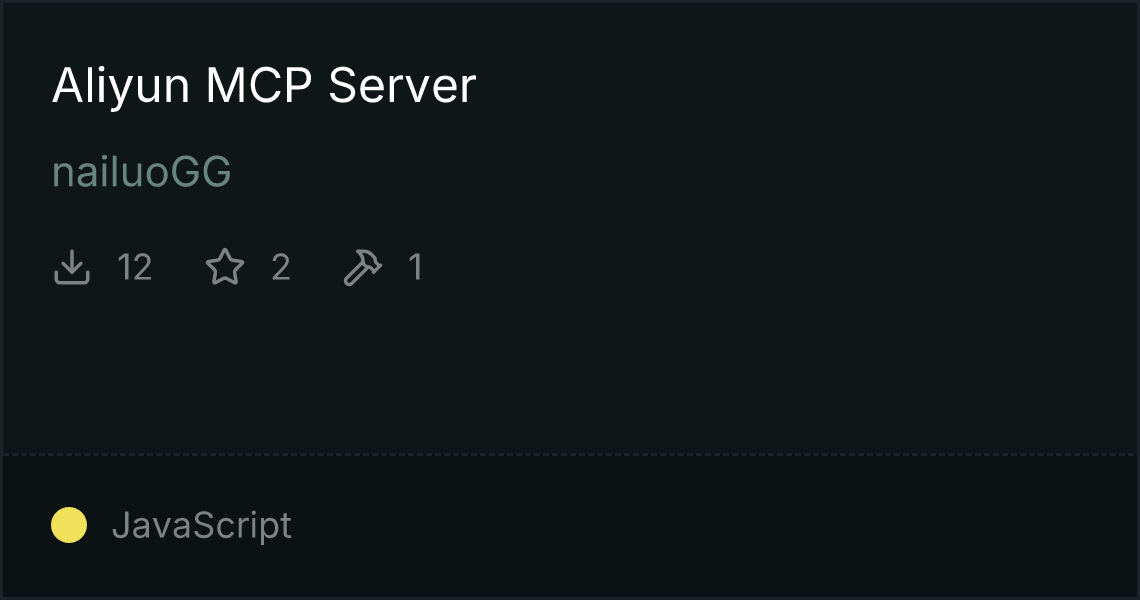Click the hammer tools icon

point(363,267)
